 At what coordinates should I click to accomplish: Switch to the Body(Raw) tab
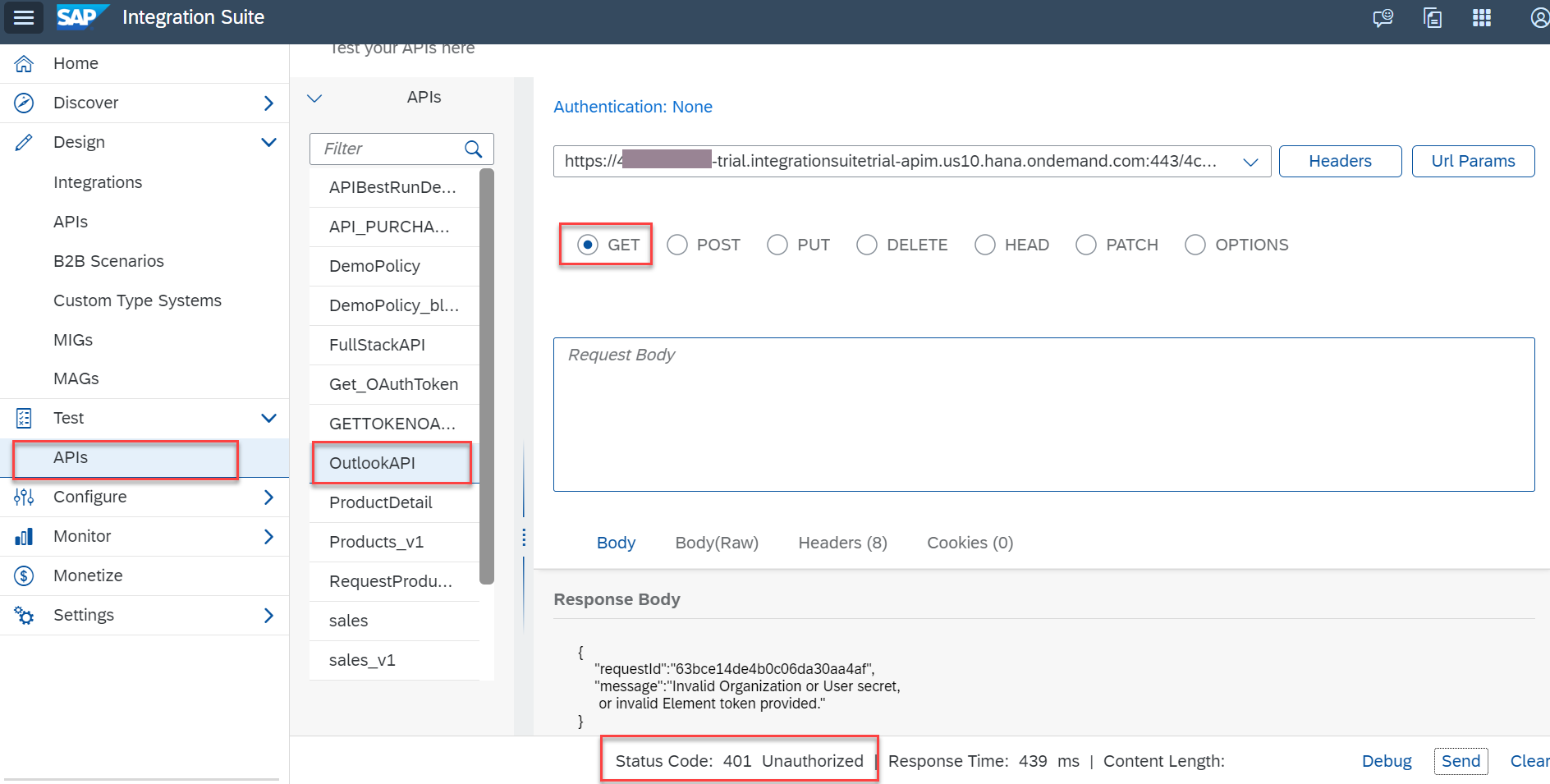[x=716, y=542]
